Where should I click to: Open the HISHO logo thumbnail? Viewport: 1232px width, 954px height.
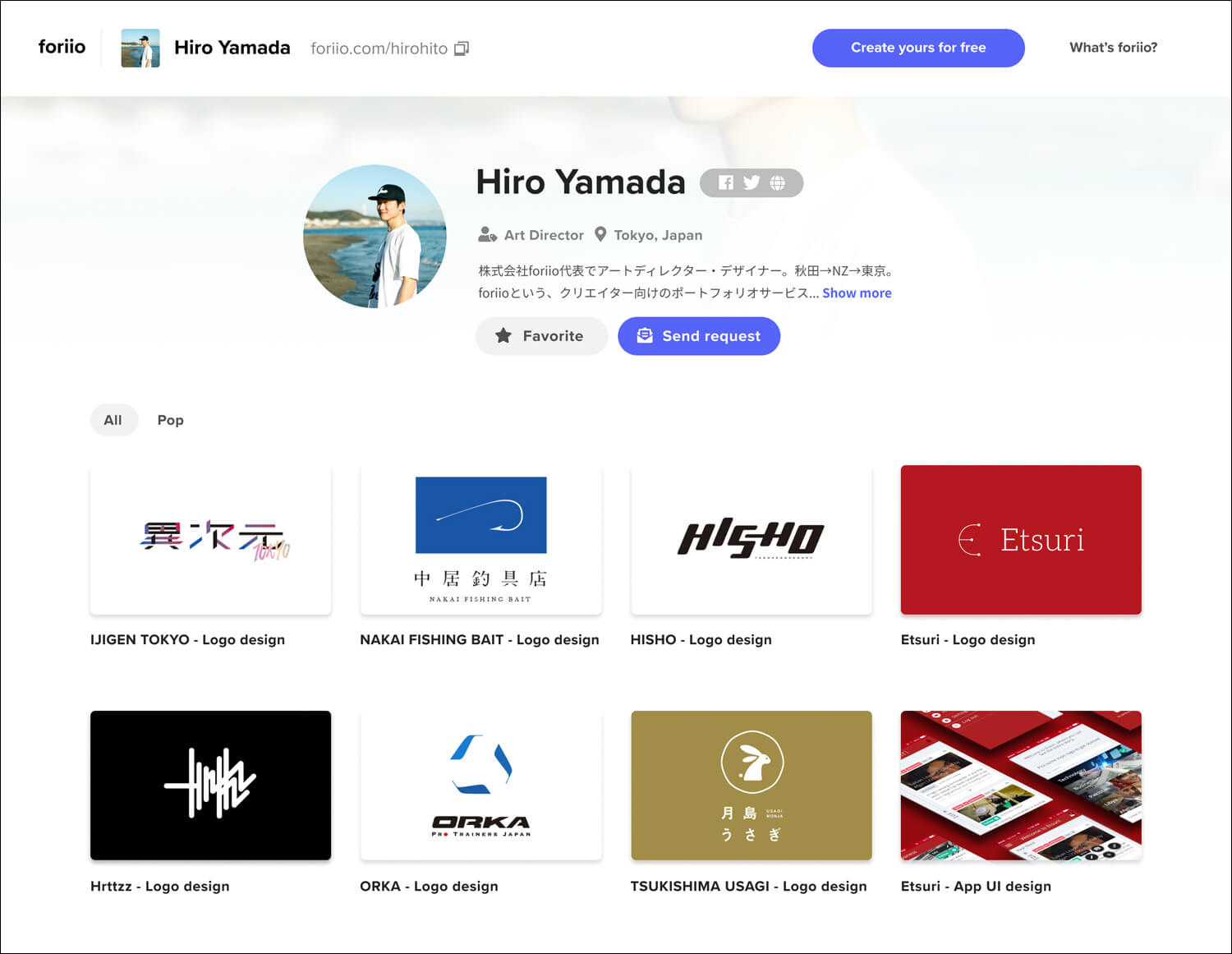(x=751, y=540)
